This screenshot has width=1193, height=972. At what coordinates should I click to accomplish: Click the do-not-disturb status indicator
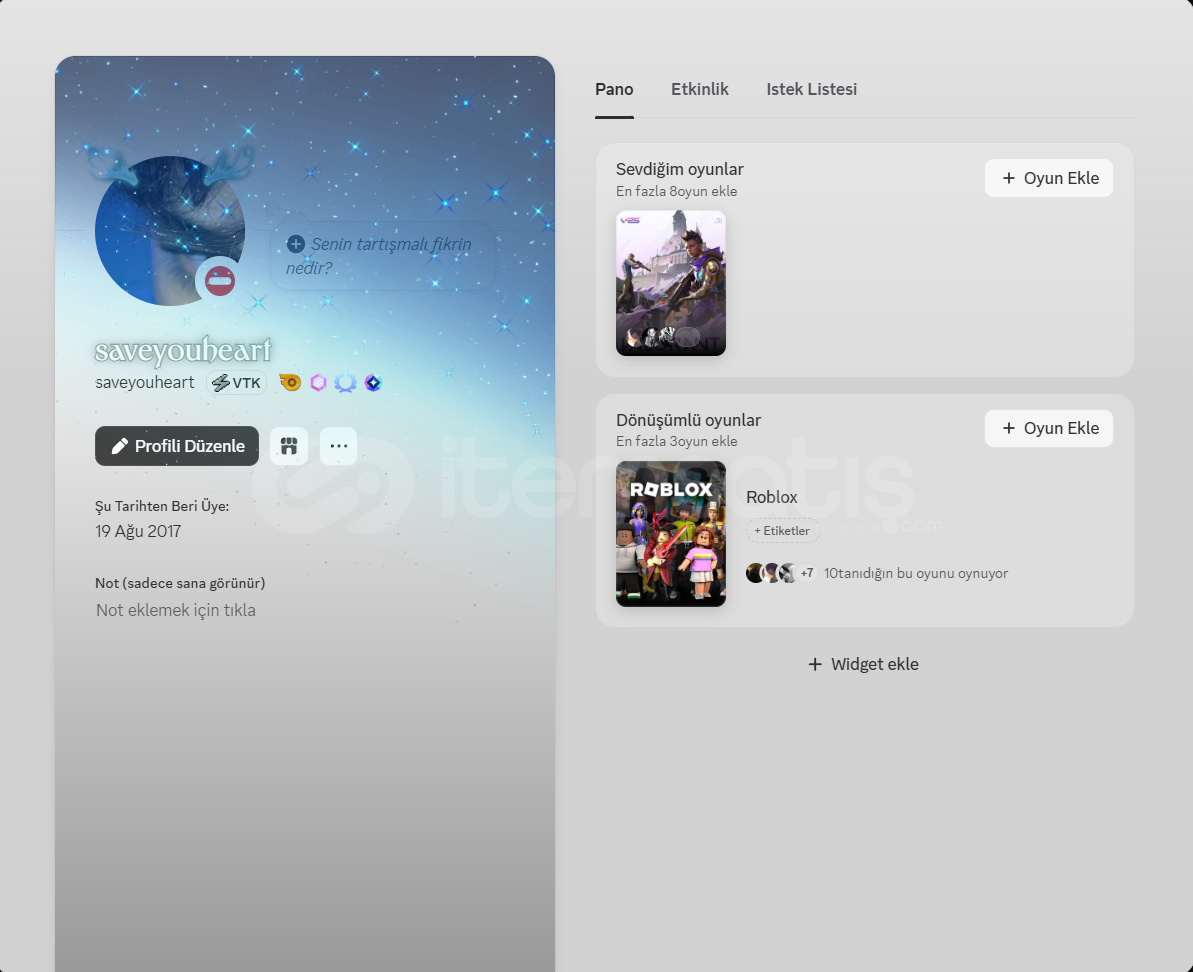click(x=220, y=281)
